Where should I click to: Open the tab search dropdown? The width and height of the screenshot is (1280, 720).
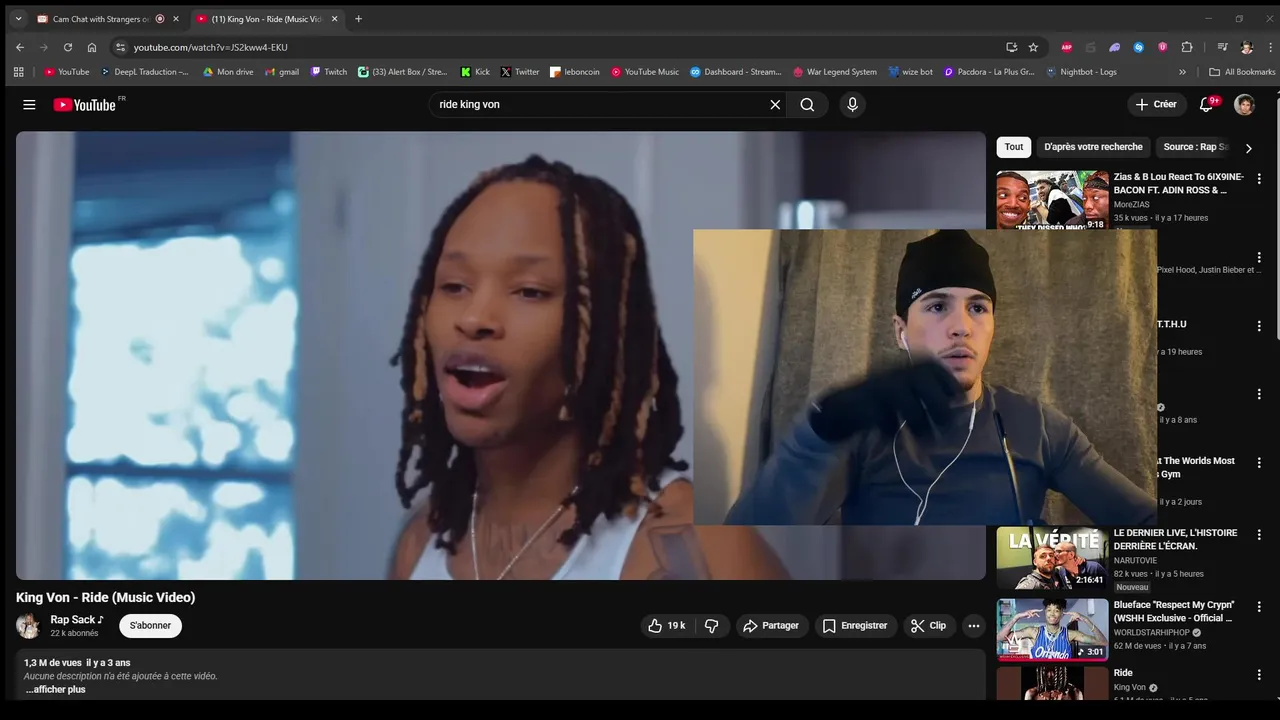click(x=18, y=19)
